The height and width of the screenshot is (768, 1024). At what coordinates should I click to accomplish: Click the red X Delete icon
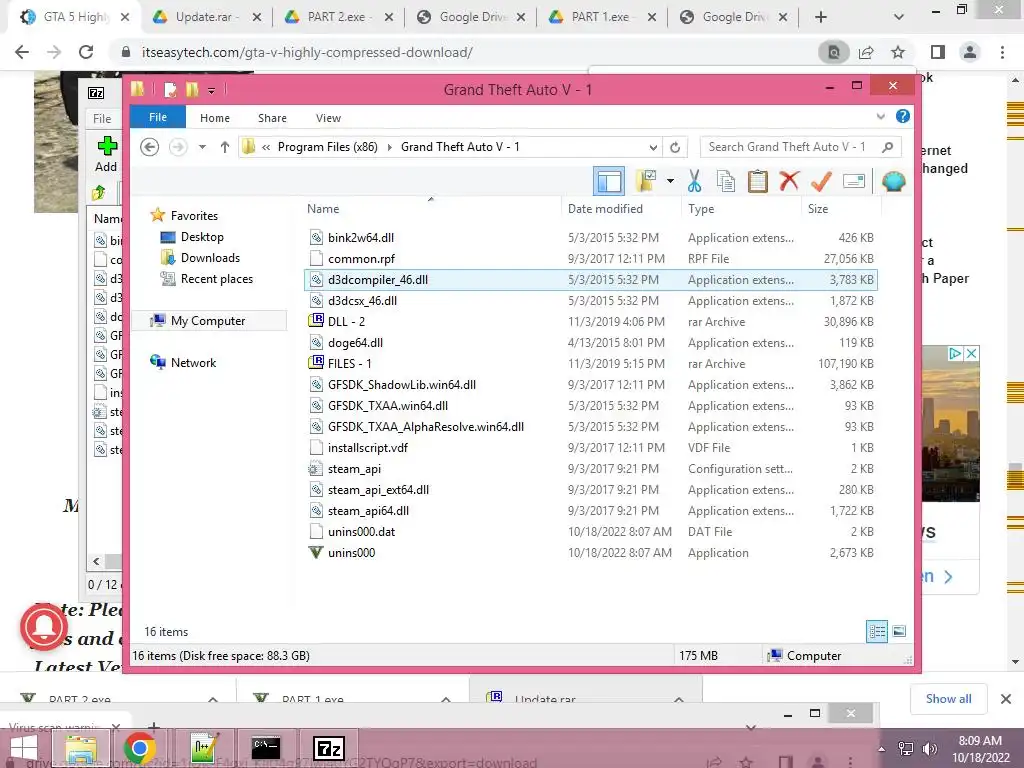tap(789, 181)
